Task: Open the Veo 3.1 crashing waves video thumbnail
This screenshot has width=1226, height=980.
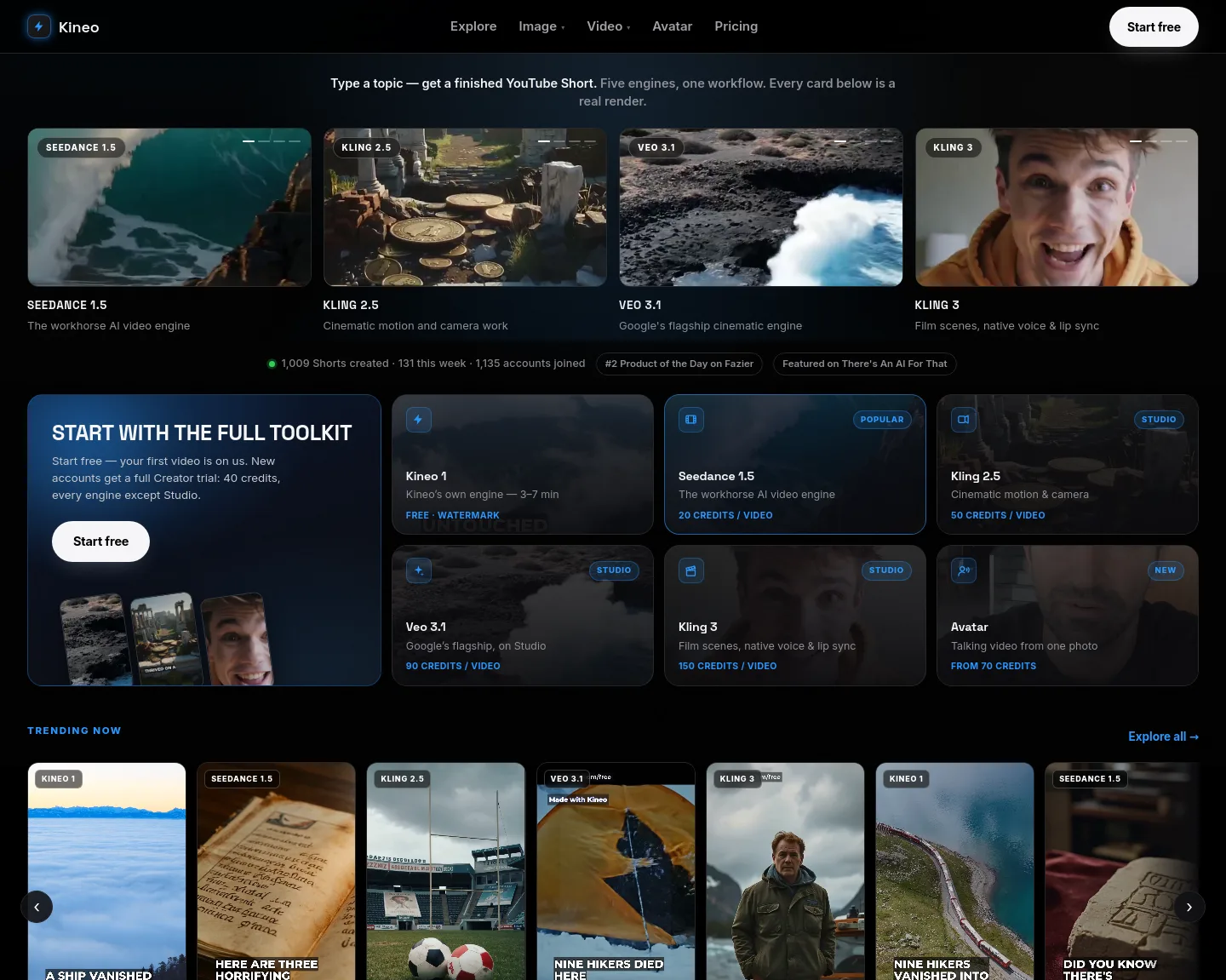Action: coord(761,208)
